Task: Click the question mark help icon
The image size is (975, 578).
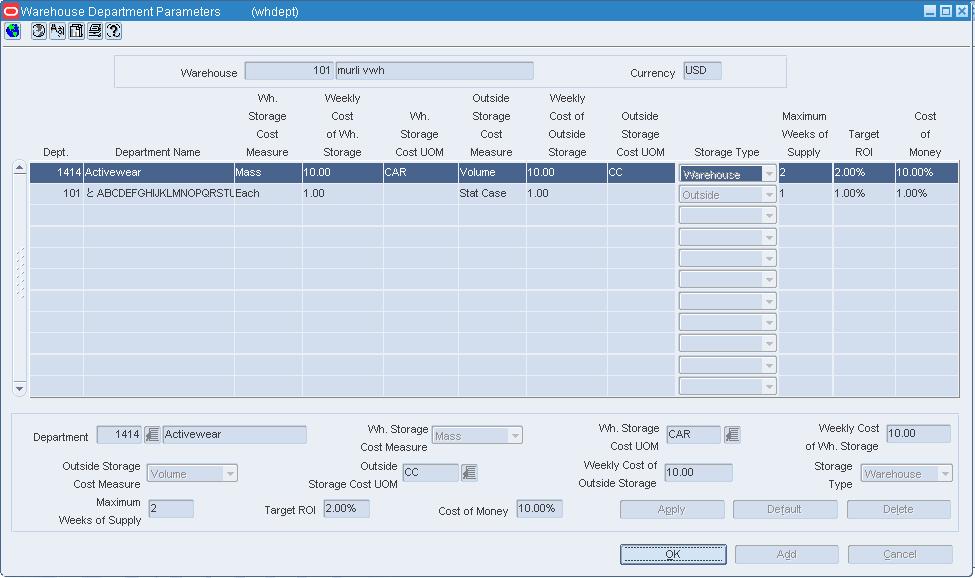Action: tap(113, 31)
